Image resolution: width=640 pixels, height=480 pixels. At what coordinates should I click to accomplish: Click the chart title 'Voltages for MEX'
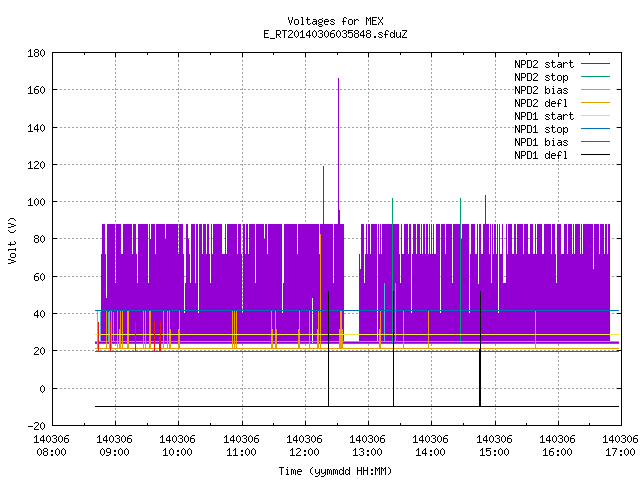point(335,21)
